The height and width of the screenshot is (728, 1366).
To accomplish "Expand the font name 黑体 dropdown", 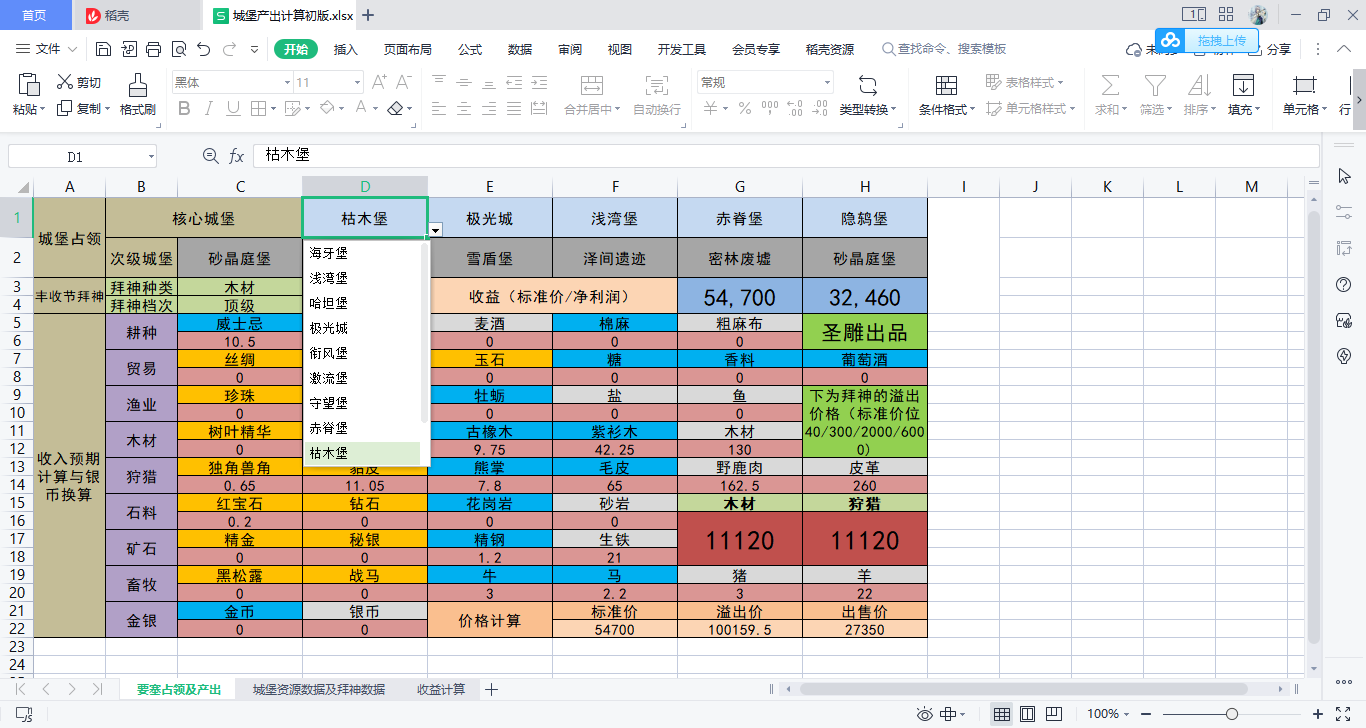I will [286, 82].
